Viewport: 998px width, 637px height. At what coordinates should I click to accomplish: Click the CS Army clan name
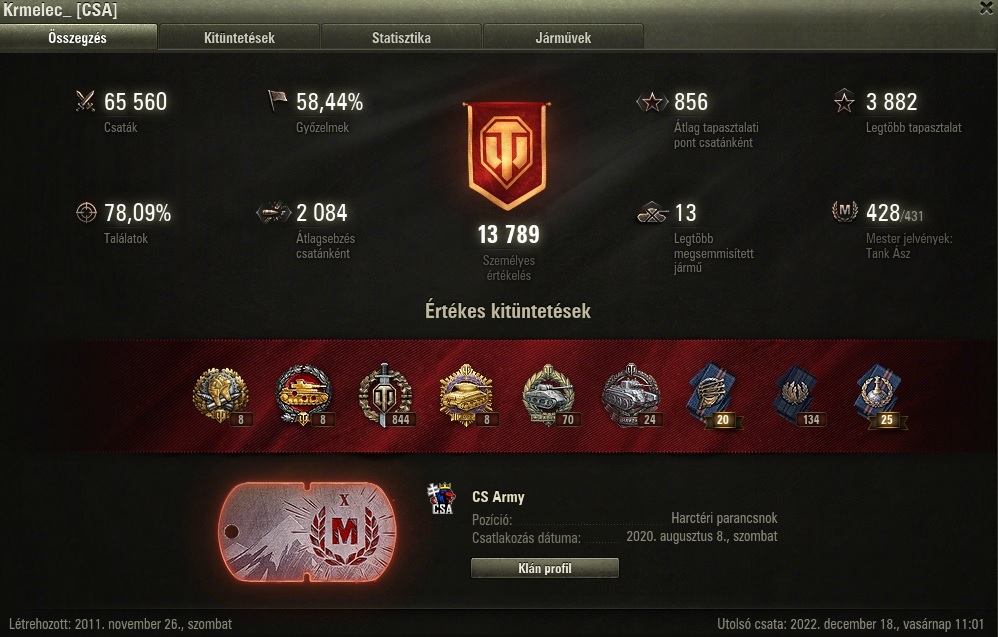[498, 497]
